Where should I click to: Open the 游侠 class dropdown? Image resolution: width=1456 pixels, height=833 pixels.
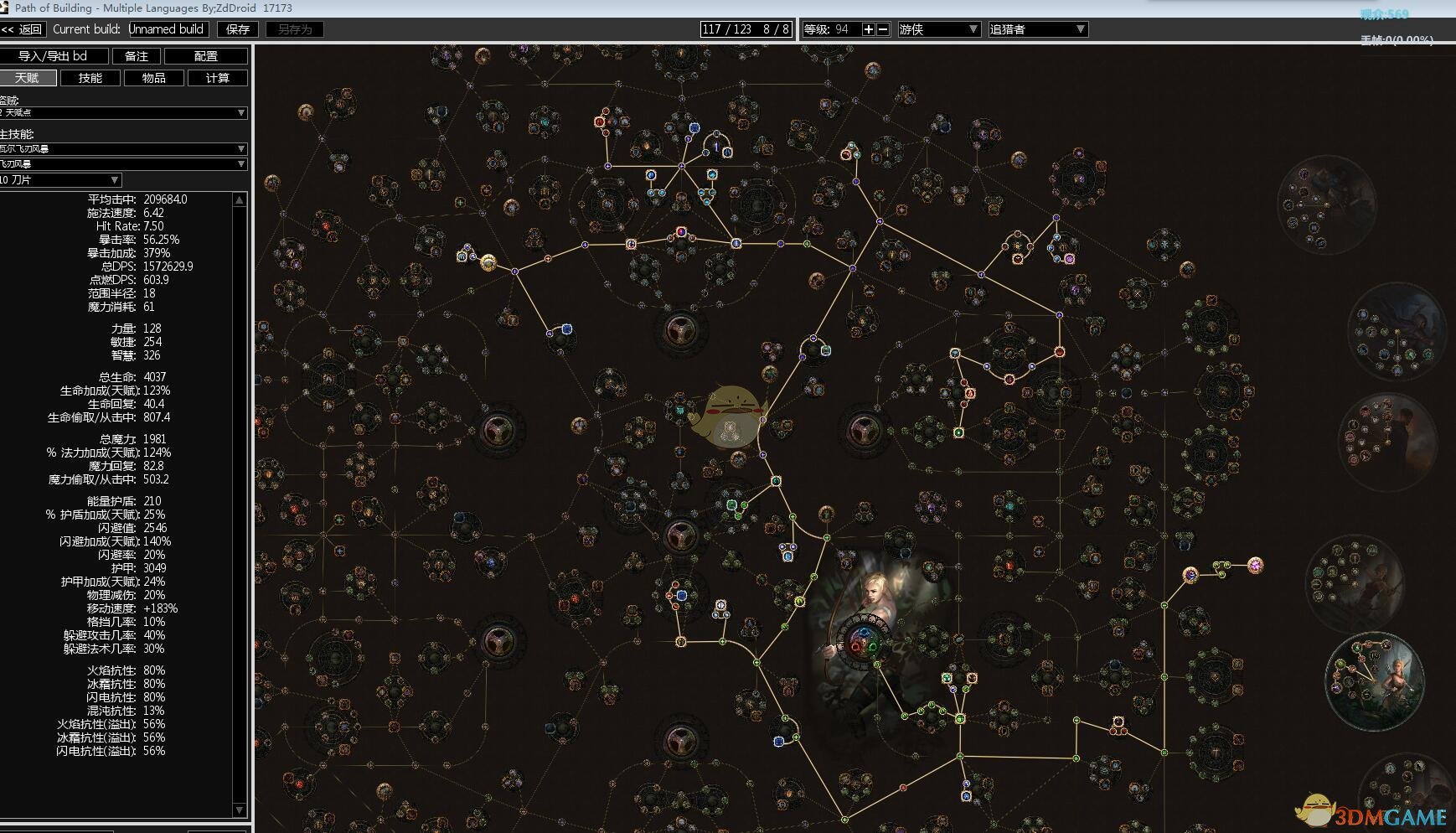pos(938,29)
